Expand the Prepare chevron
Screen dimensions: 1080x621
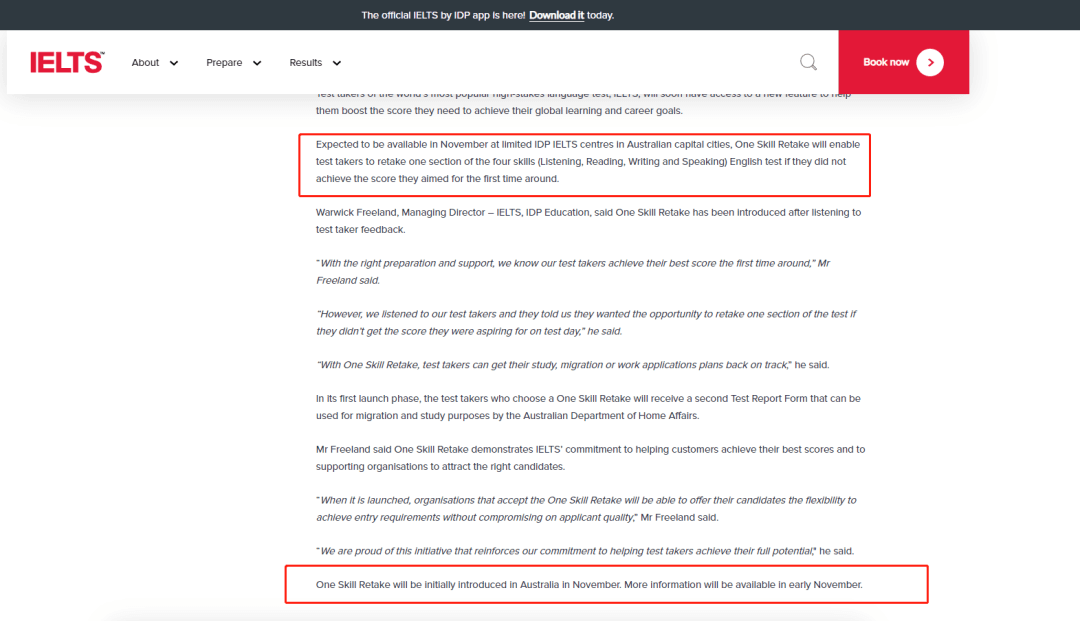(257, 63)
